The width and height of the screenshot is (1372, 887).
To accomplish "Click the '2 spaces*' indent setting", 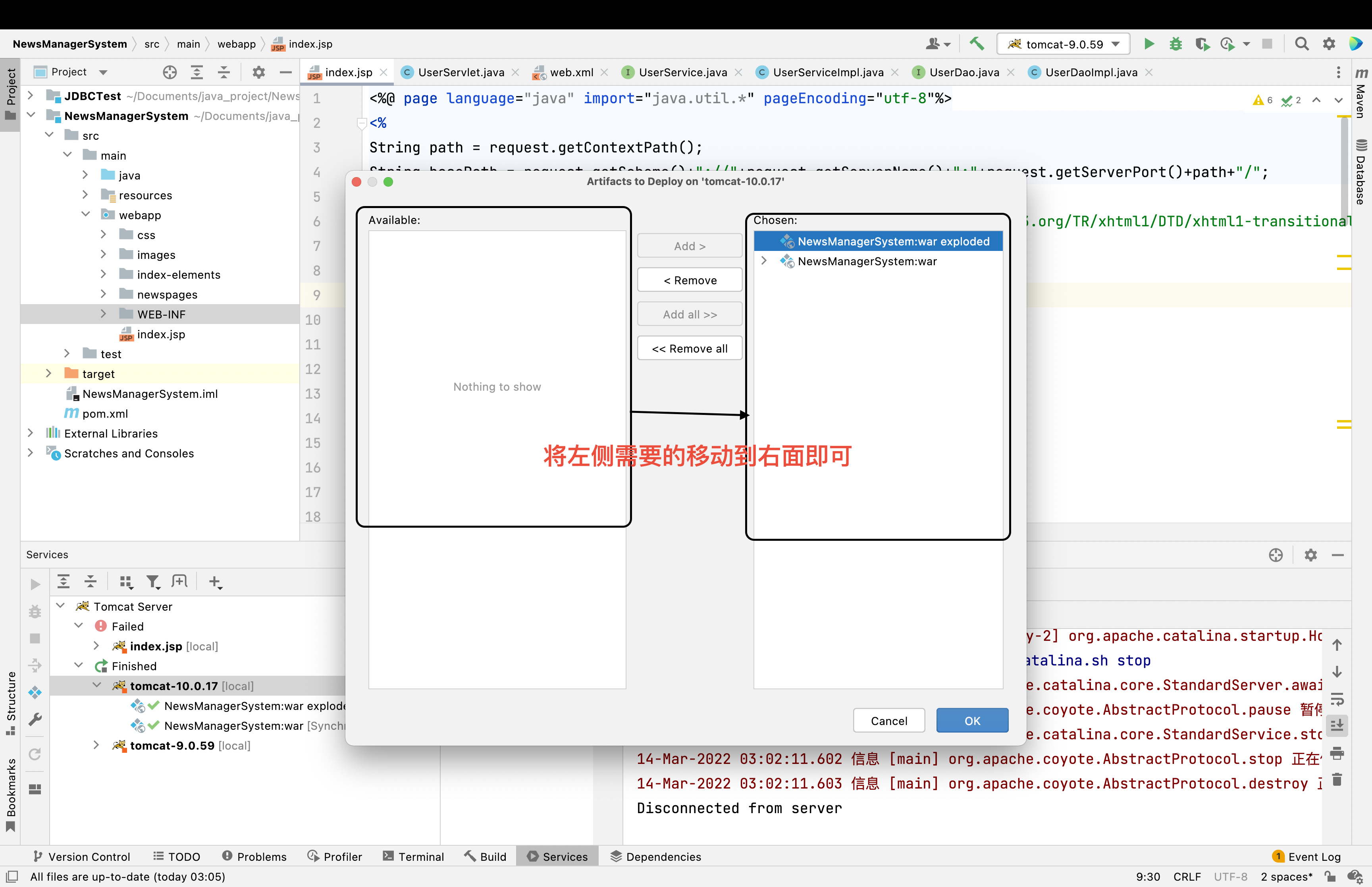I will (1286, 876).
